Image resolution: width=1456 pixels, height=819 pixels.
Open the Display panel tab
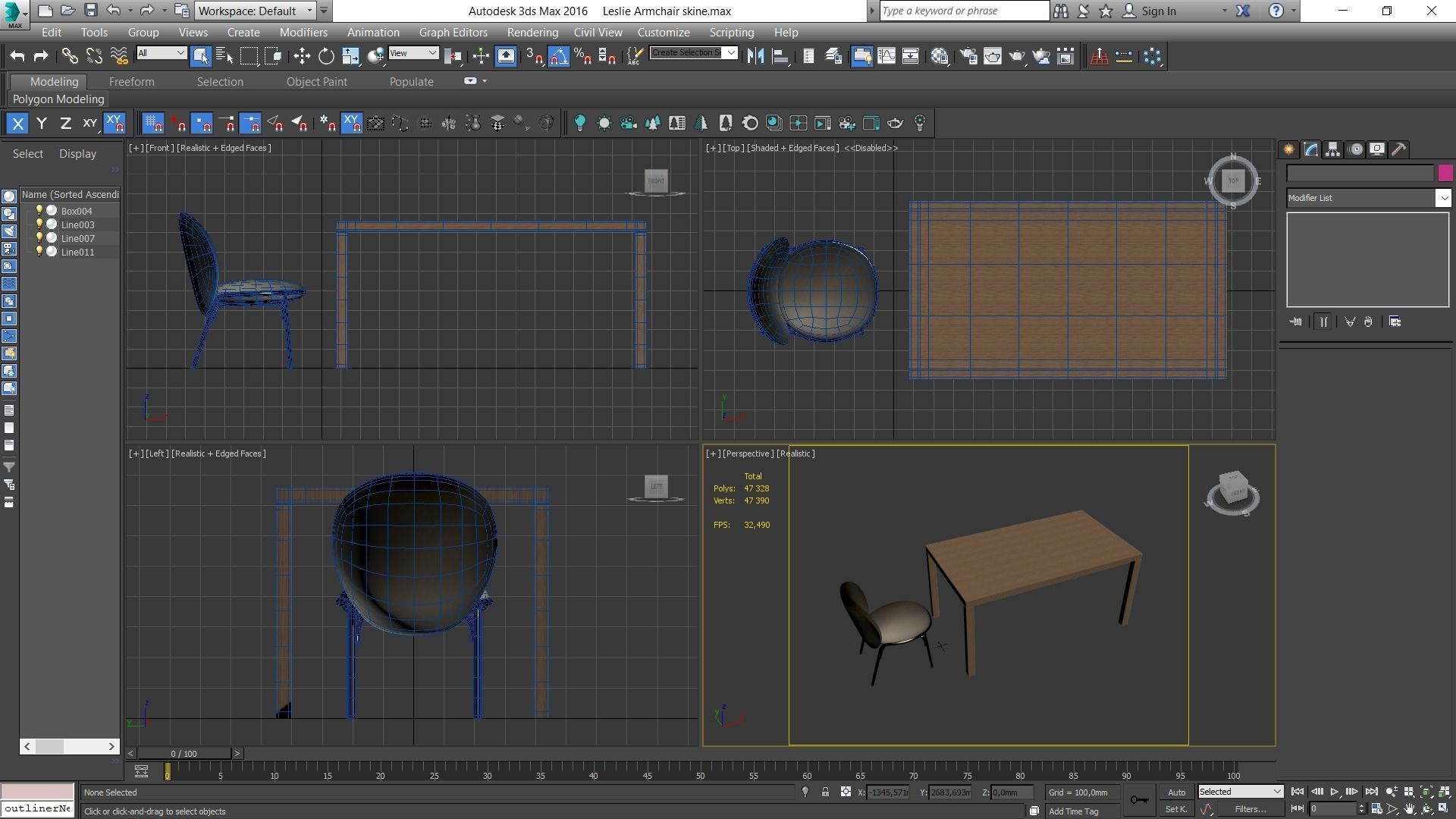(x=1377, y=149)
